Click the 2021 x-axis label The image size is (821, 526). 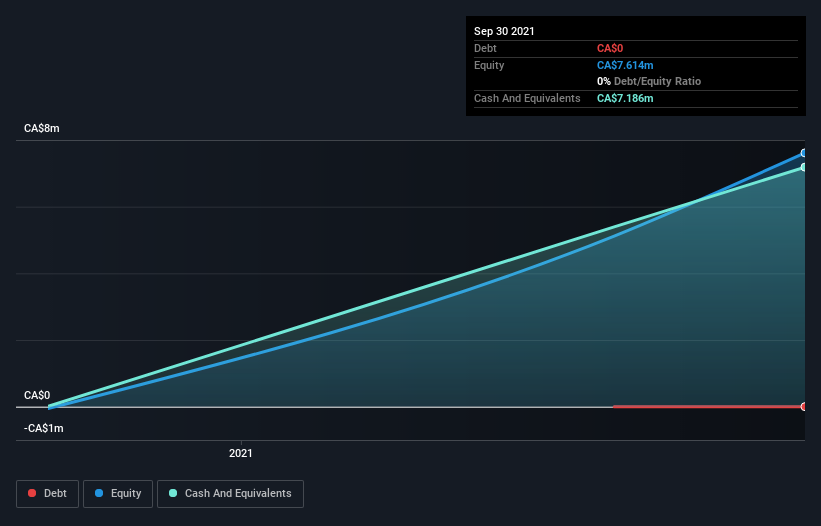click(241, 453)
